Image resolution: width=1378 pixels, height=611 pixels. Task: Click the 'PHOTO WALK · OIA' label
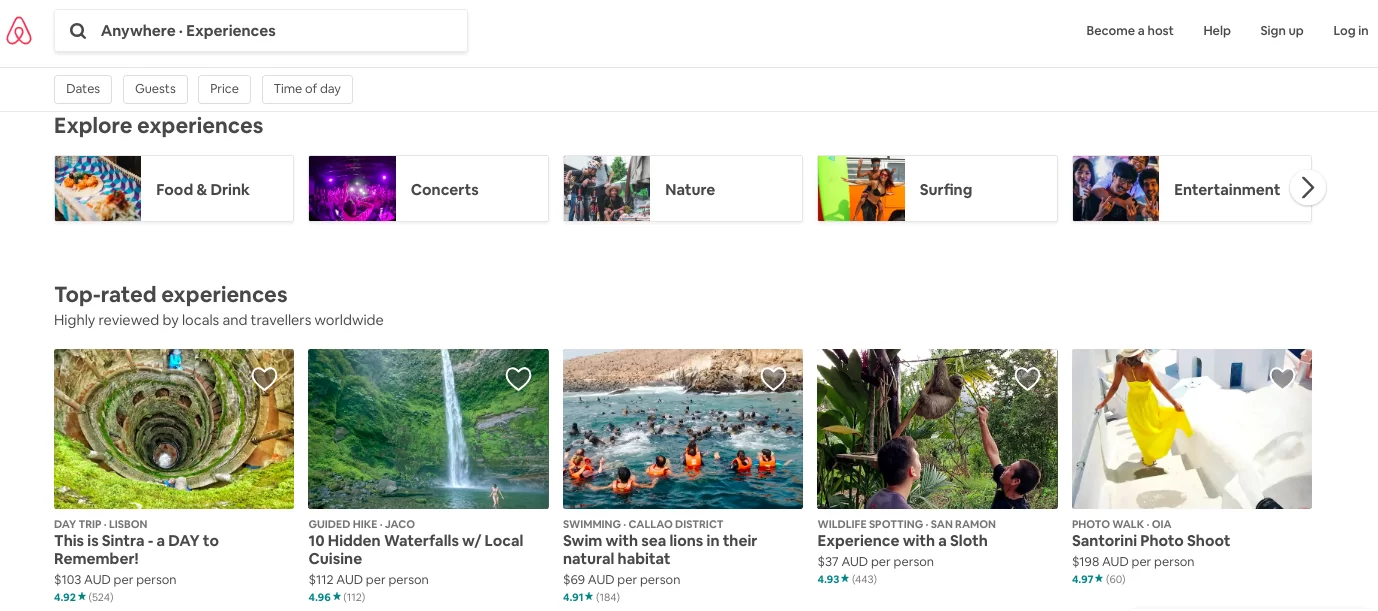(1121, 524)
